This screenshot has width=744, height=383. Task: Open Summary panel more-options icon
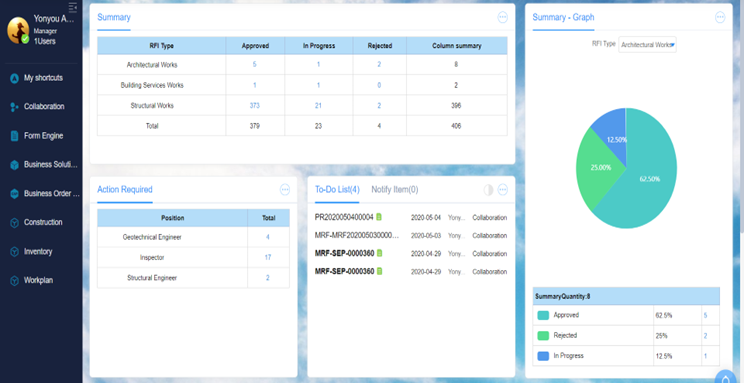point(502,18)
